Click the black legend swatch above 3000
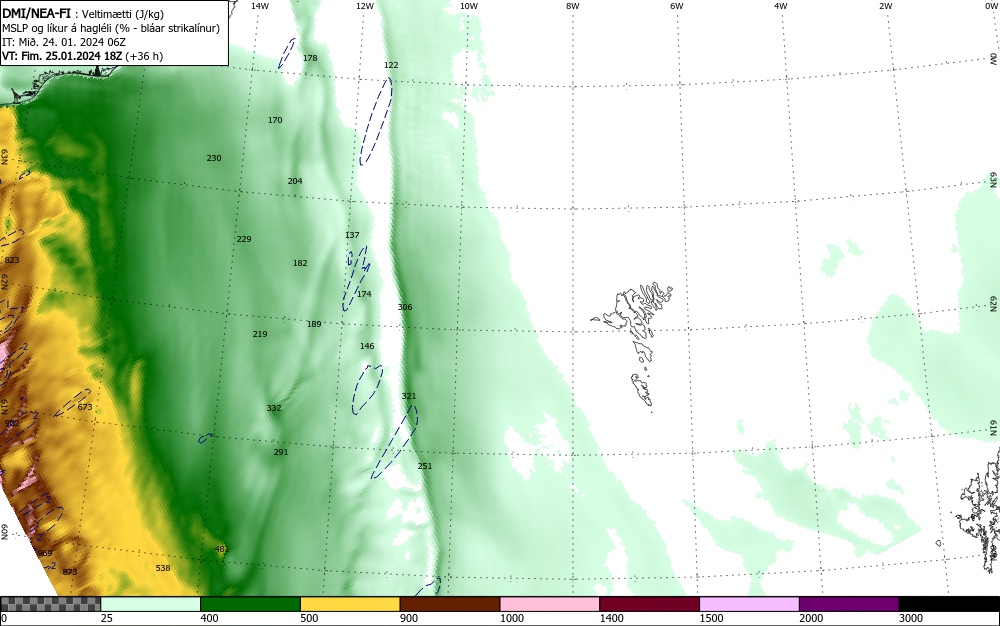1000x626 pixels. [x=949, y=604]
